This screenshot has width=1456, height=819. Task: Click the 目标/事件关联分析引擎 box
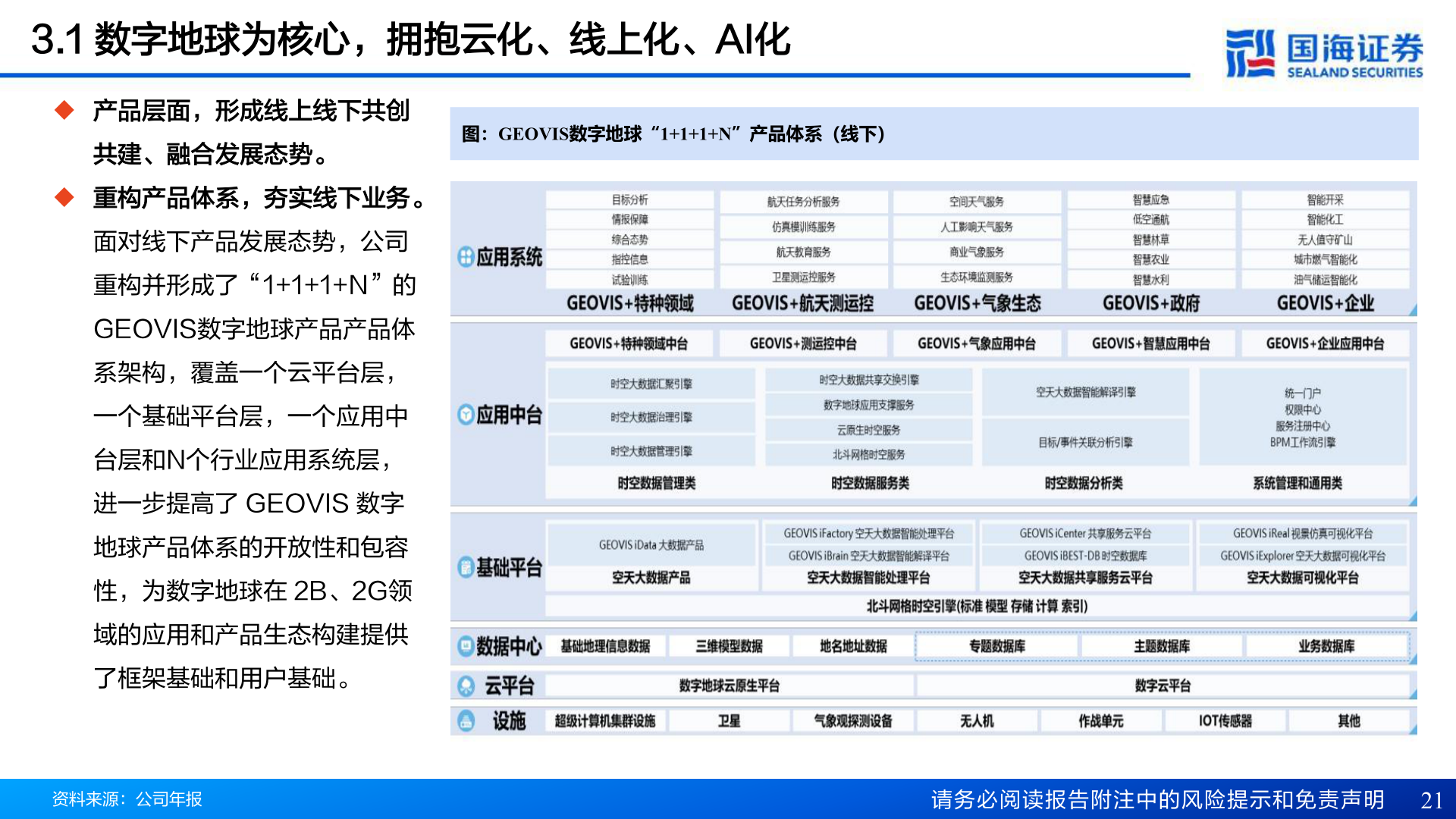pos(1086,442)
